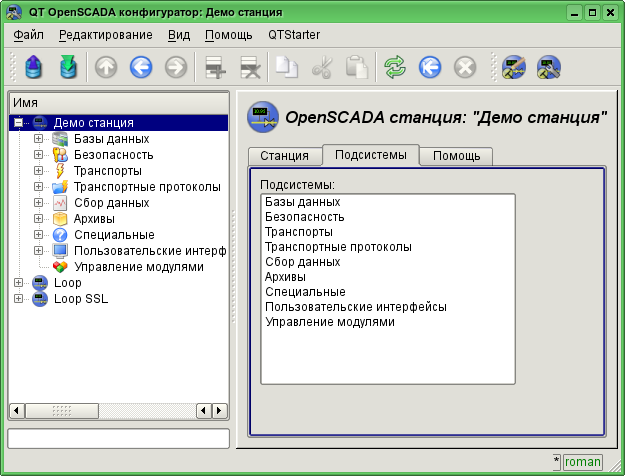The image size is (625, 476).
Task: Expand the Пользовательские интерфейсы tree node
Action: point(38,250)
